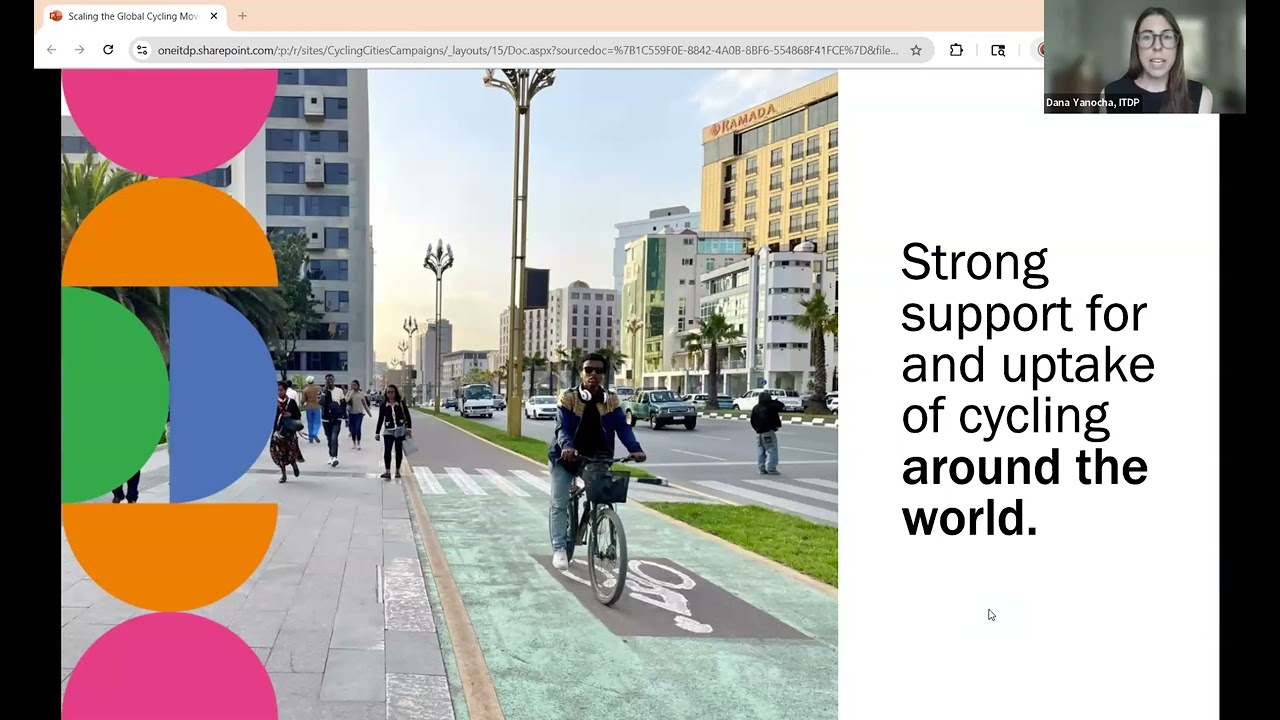The width and height of the screenshot is (1280, 720).
Task: View site information icon in address bar
Action: (x=142, y=50)
